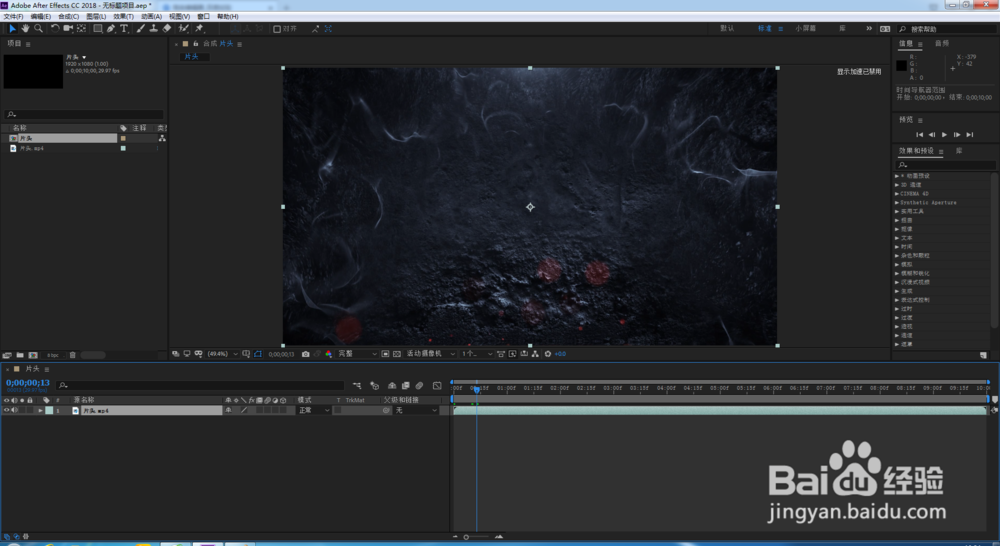Click the timeline zoom slider handle
This screenshot has height=546, width=1000.
coord(466,537)
